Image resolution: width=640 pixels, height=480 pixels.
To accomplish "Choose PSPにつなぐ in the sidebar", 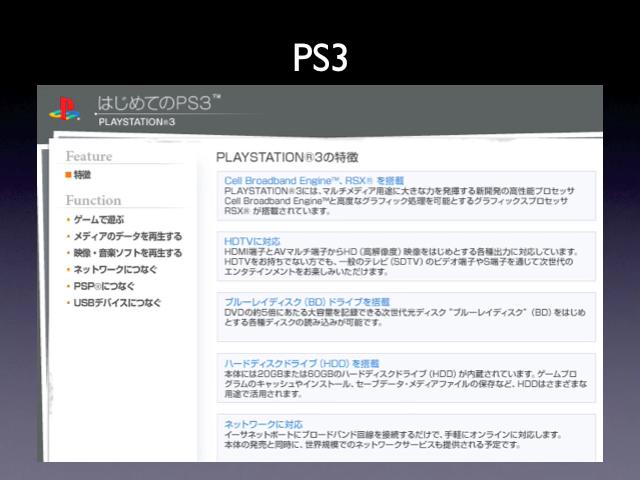I will click(x=104, y=286).
